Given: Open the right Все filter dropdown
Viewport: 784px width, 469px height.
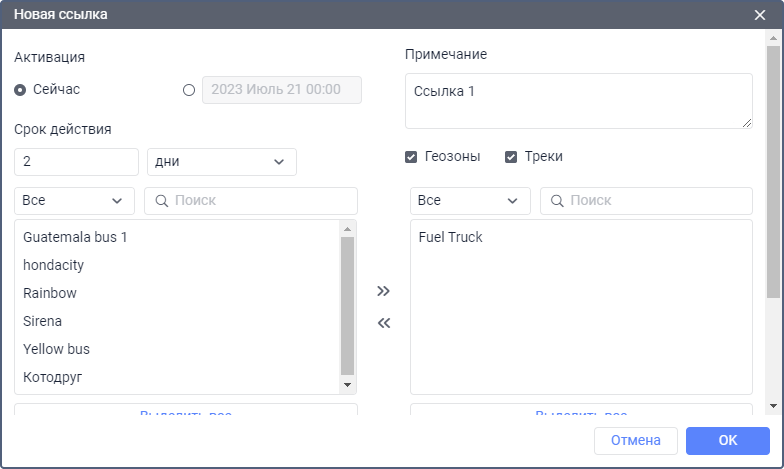Looking at the screenshot, I should [x=470, y=201].
